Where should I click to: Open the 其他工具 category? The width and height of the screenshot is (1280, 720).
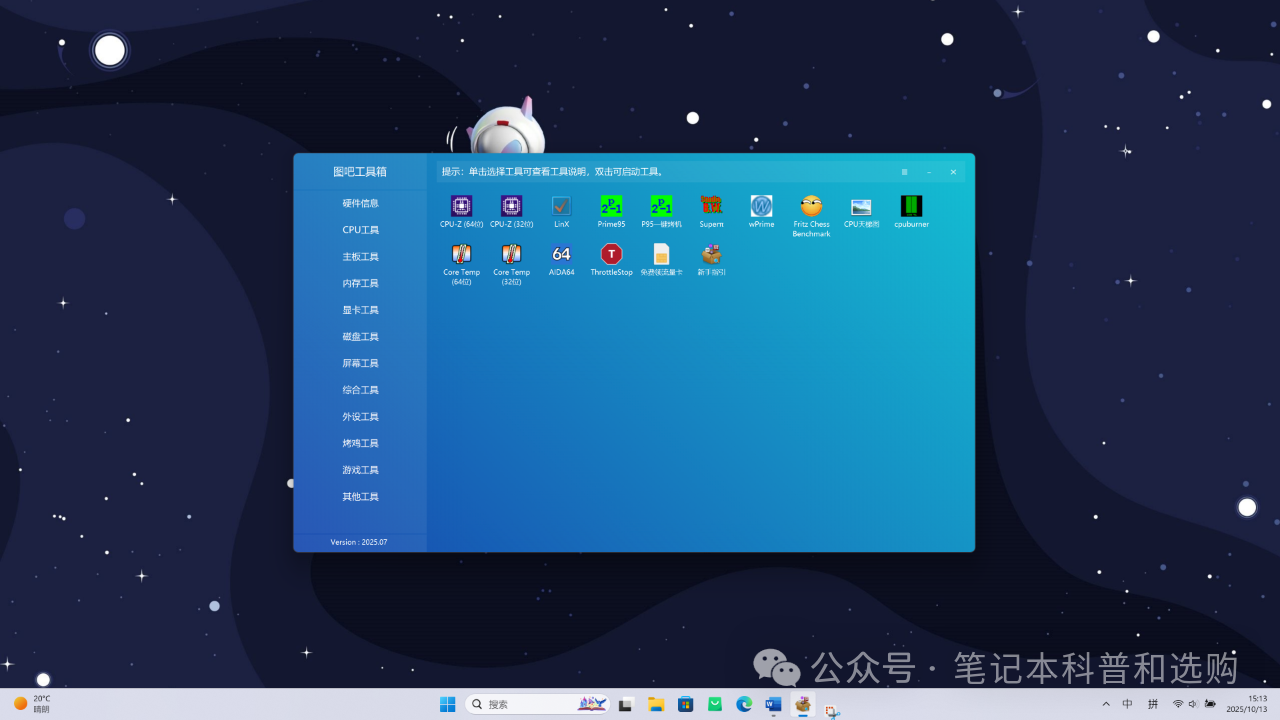360,497
